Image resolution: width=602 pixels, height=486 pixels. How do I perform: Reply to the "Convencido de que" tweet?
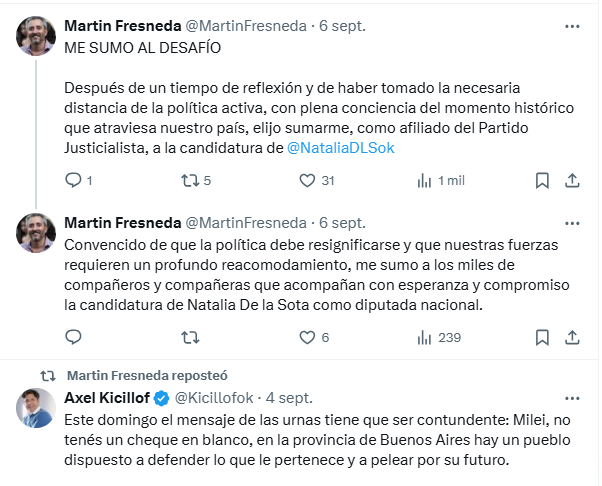[73, 338]
